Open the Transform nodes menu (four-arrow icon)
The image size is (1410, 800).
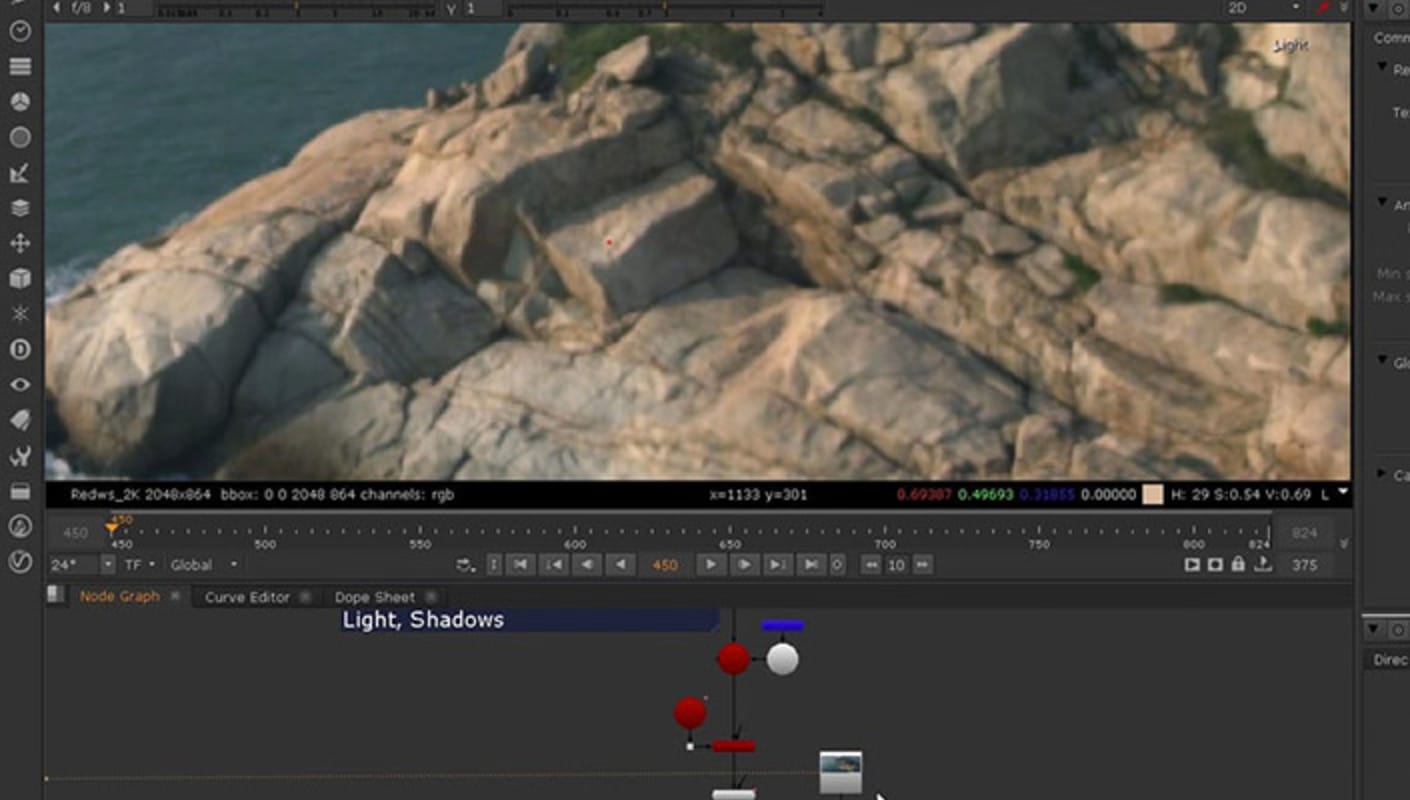coord(20,243)
